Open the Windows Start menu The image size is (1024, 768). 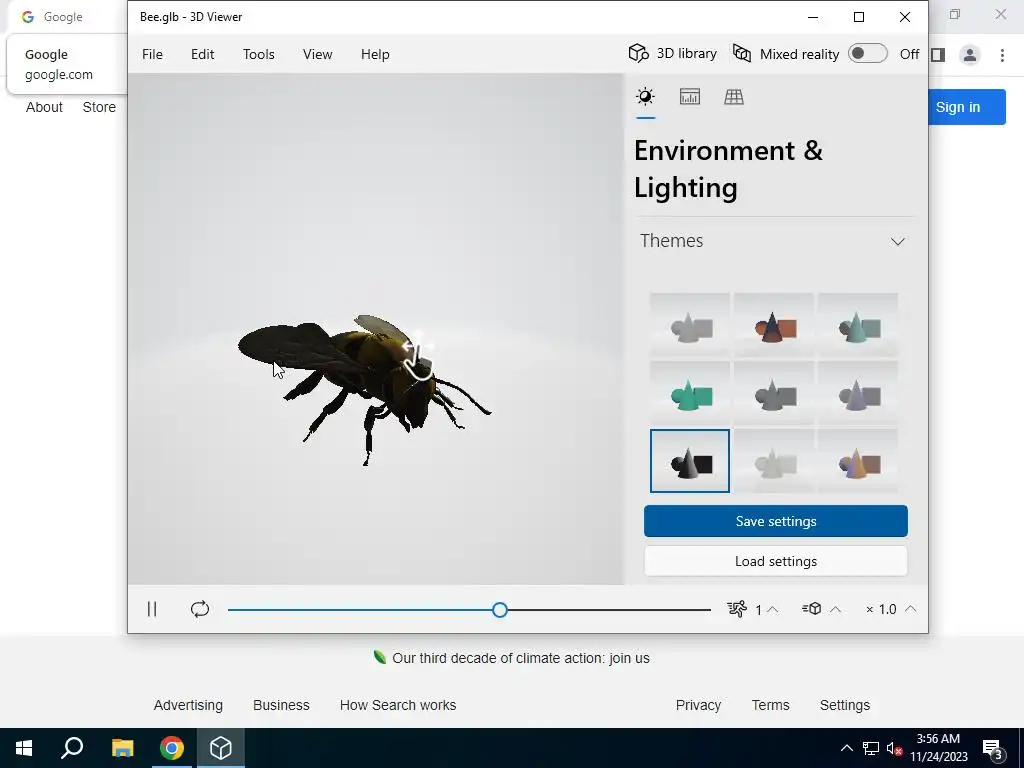(x=24, y=748)
